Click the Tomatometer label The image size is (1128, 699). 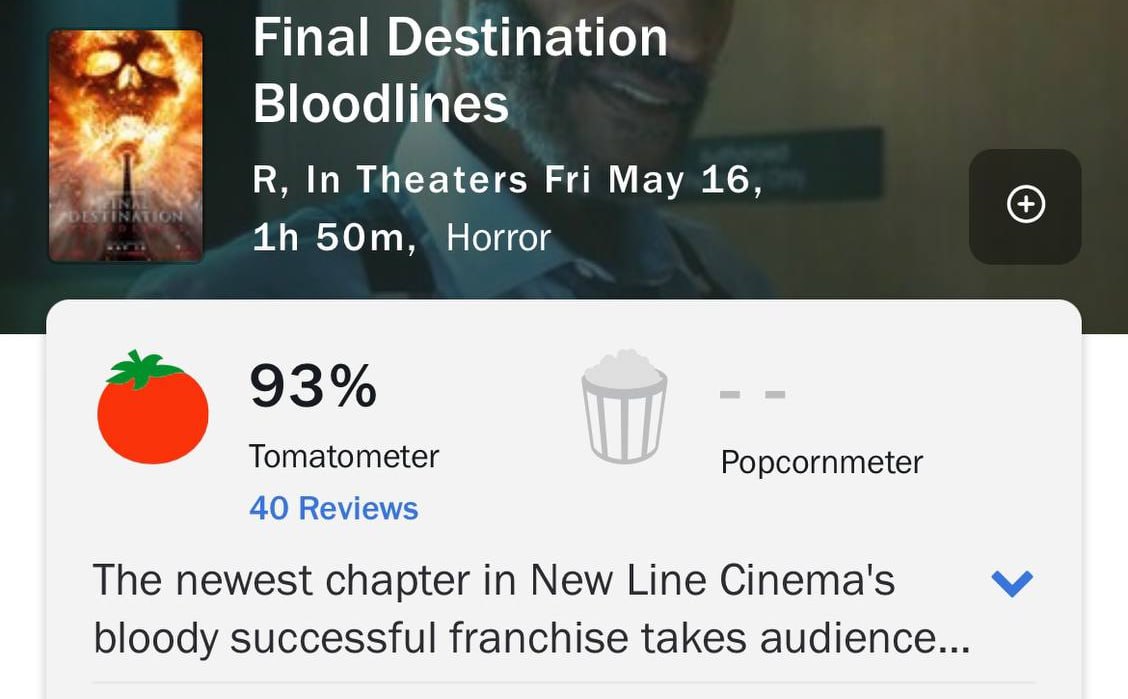point(344,457)
